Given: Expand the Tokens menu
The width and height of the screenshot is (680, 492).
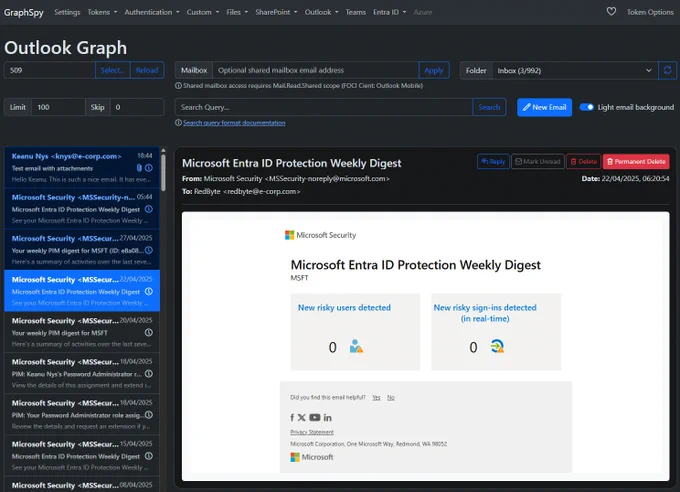Looking at the screenshot, I should pos(102,12).
